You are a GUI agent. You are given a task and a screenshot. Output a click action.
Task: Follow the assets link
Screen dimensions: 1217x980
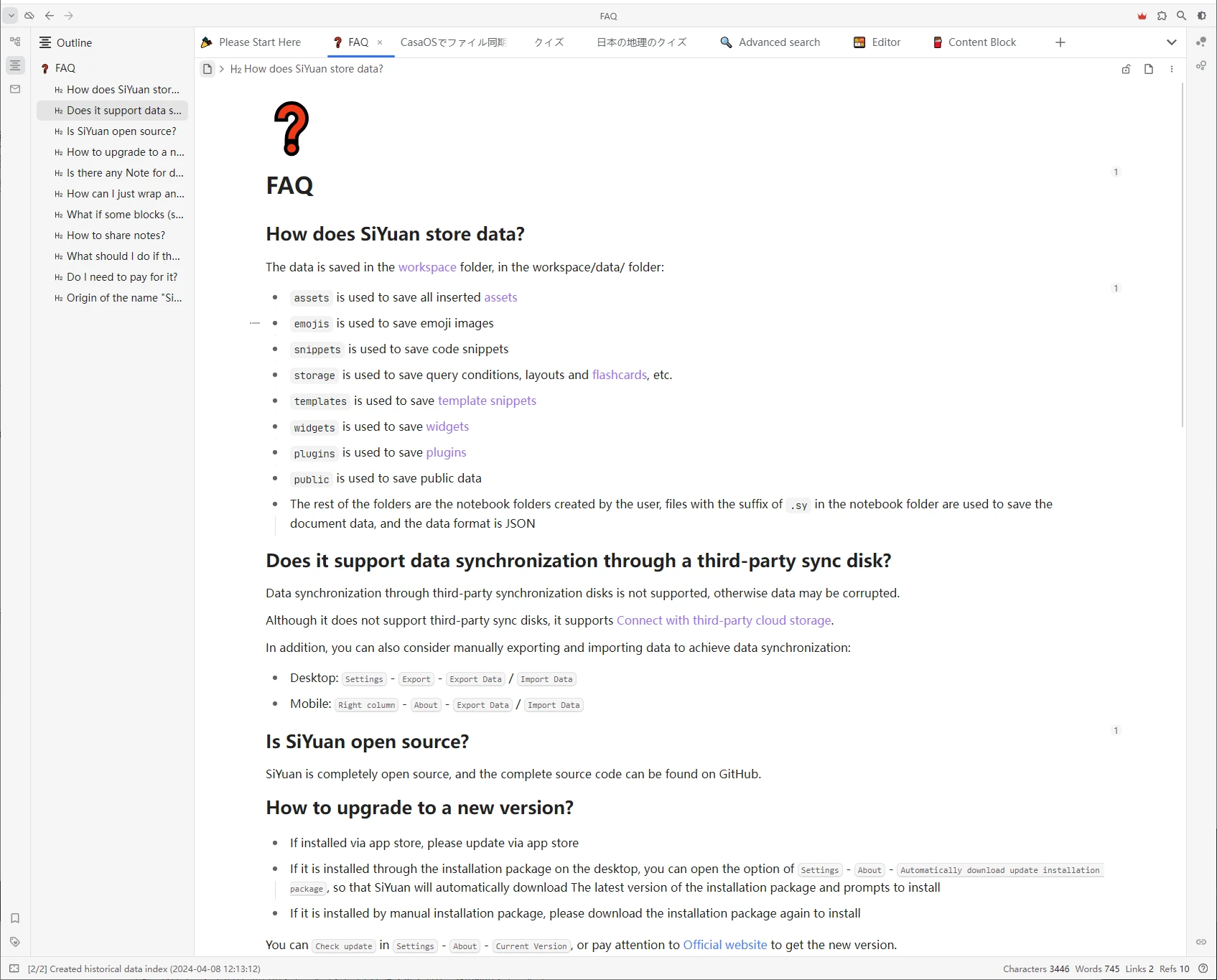pyautogui.click(x=500, y=297)
